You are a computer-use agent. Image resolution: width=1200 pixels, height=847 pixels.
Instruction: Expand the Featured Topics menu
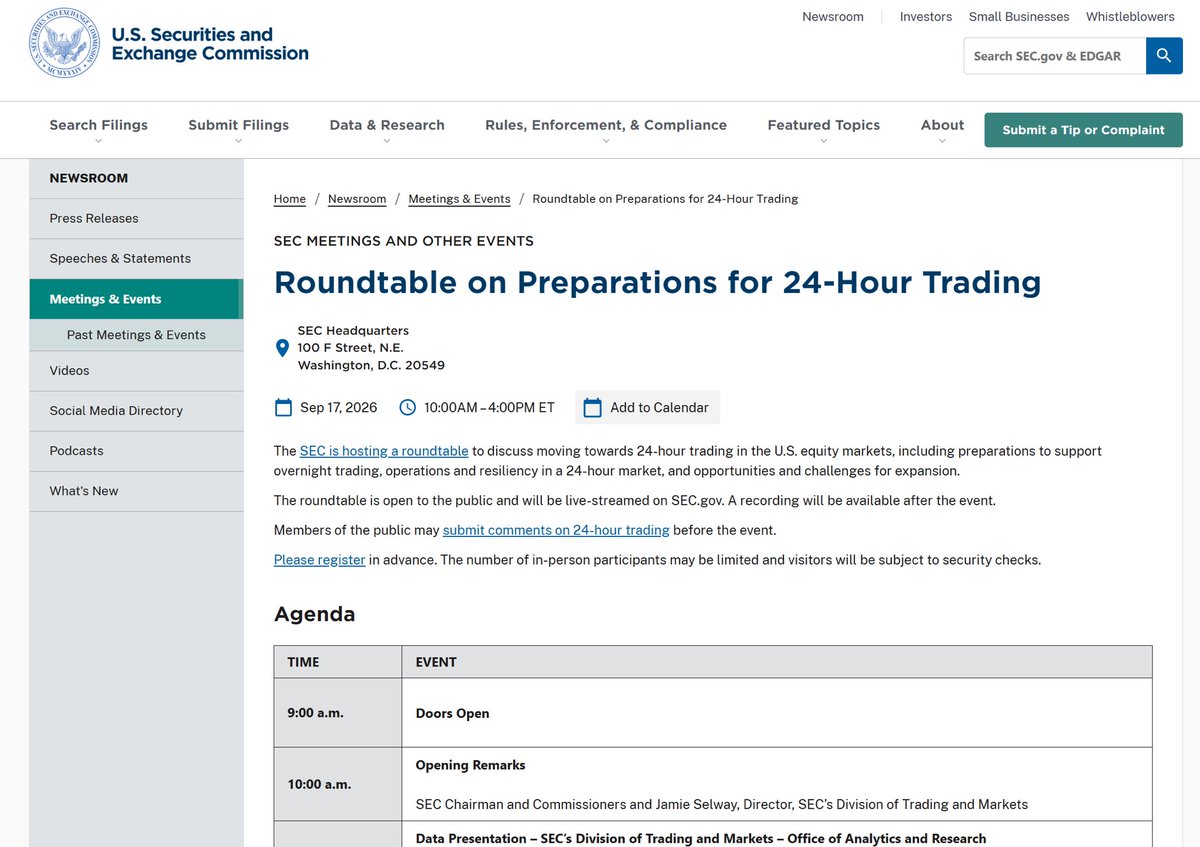point(823,129)
